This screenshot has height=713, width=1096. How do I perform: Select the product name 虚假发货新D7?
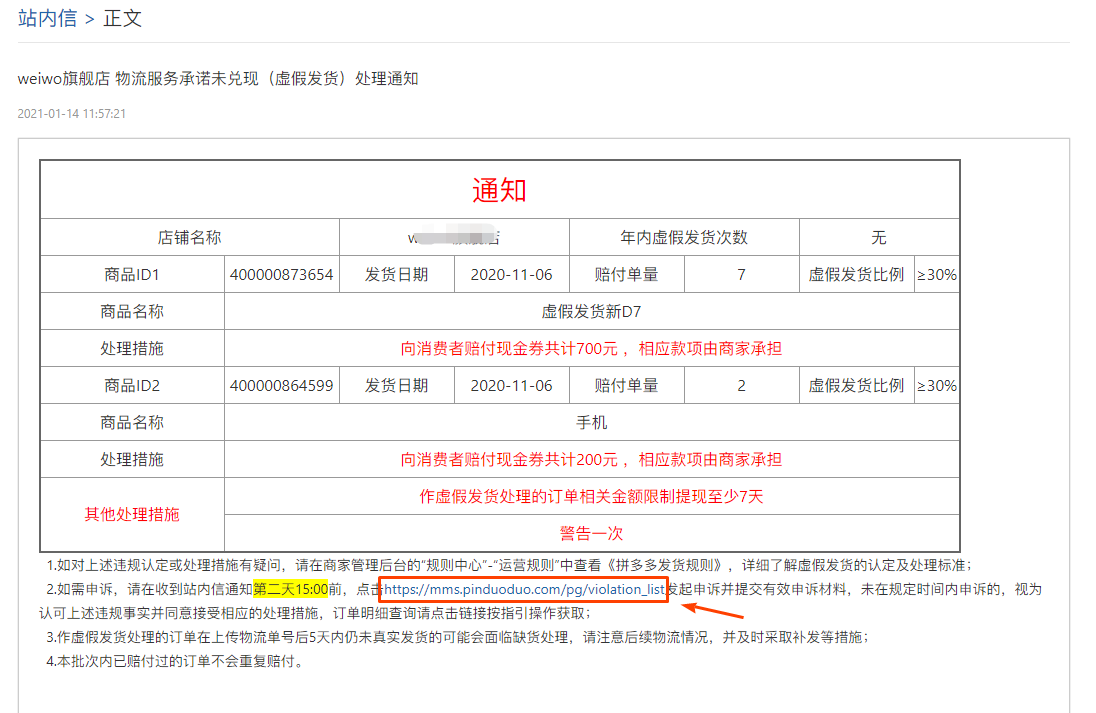tap(591, 311)
